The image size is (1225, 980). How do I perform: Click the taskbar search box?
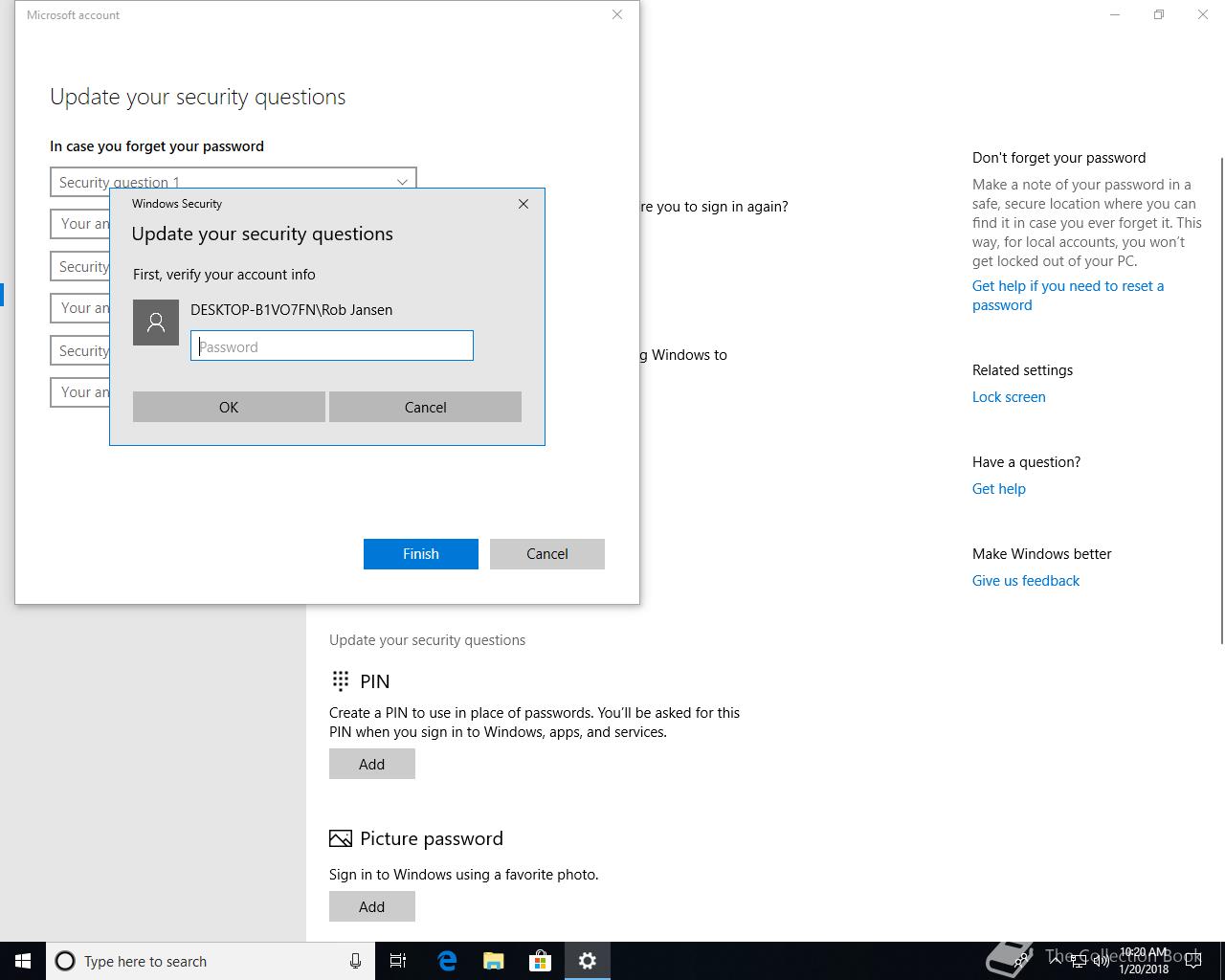[211, 961]
